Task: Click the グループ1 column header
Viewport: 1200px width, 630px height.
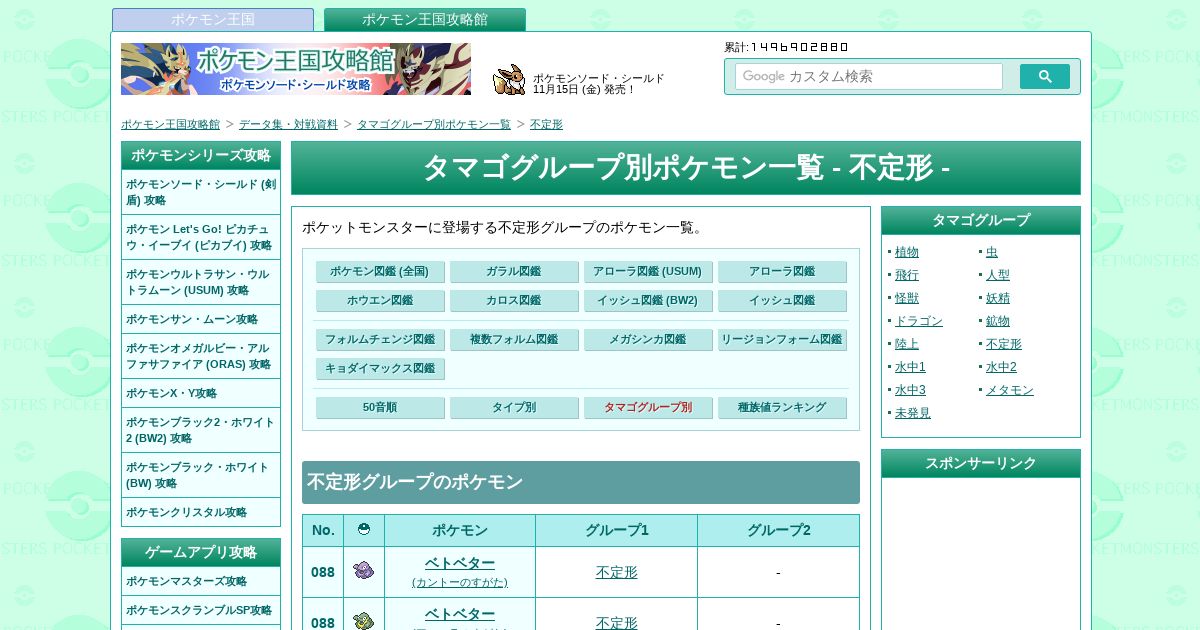Action: [x=616, y=530]
